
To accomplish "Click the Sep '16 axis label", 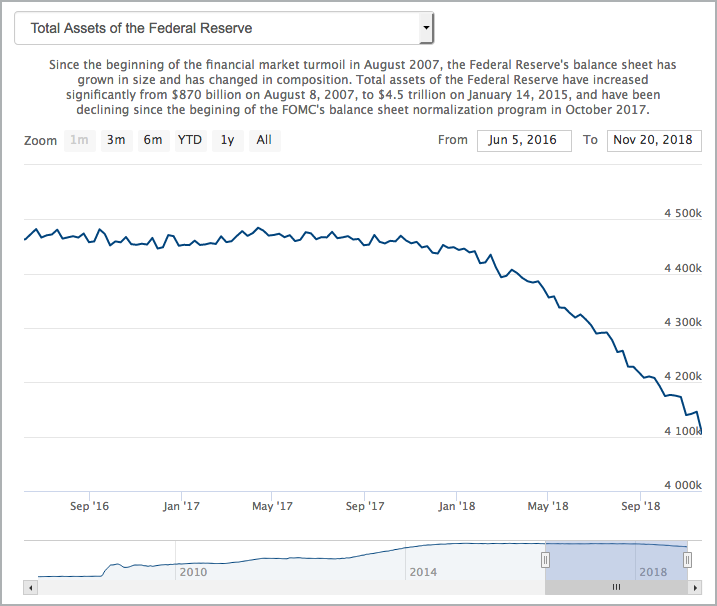I will tap(90, 506).
